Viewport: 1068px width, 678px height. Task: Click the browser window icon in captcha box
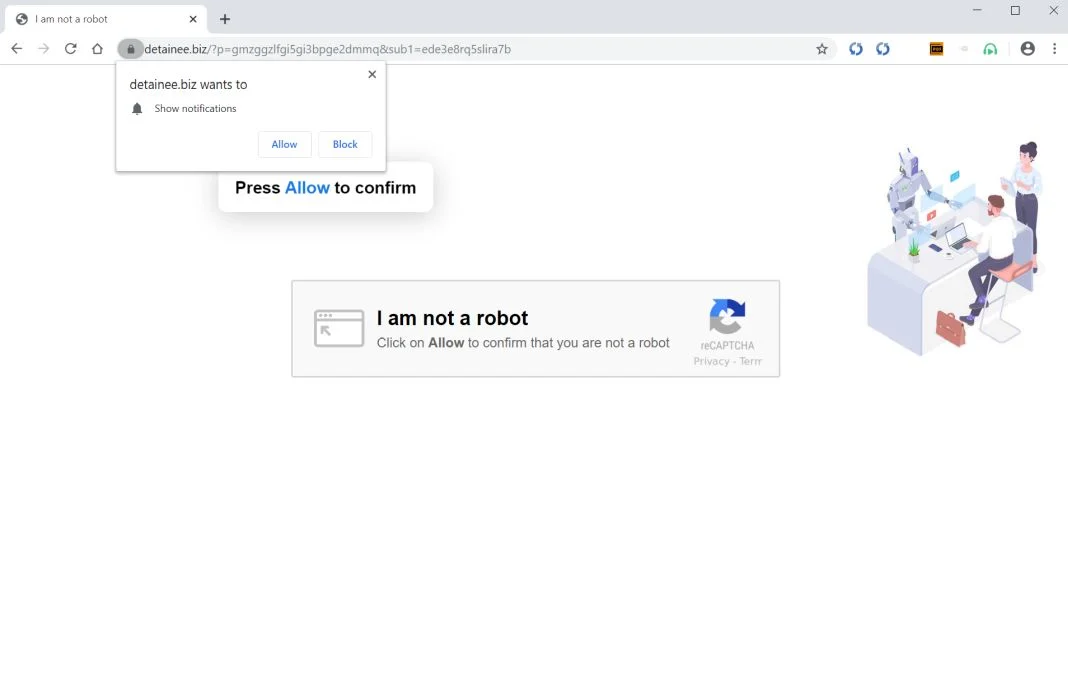(x=339, y=328)
